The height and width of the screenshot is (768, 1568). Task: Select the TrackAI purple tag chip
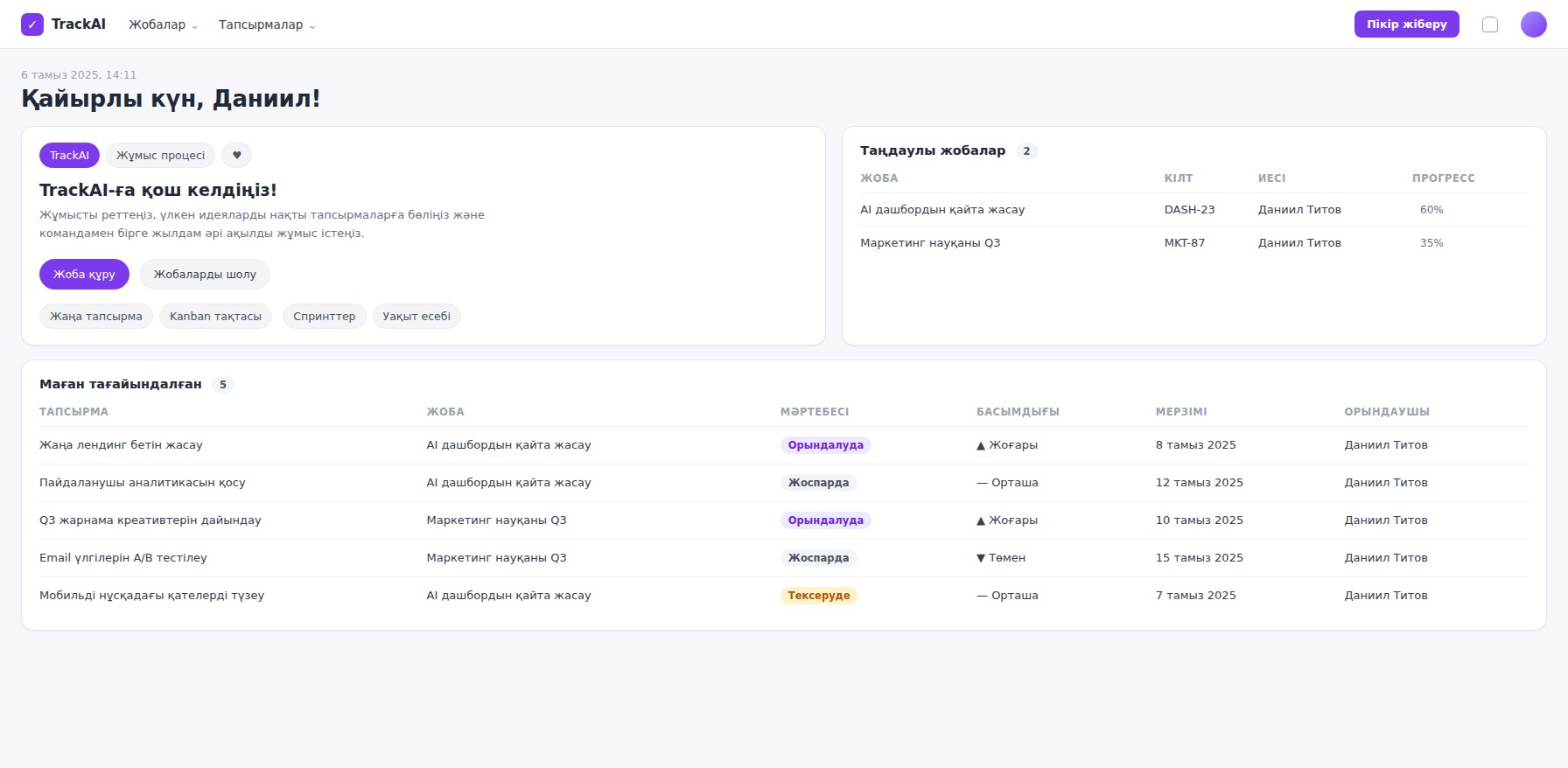click(x=69, y=156)
